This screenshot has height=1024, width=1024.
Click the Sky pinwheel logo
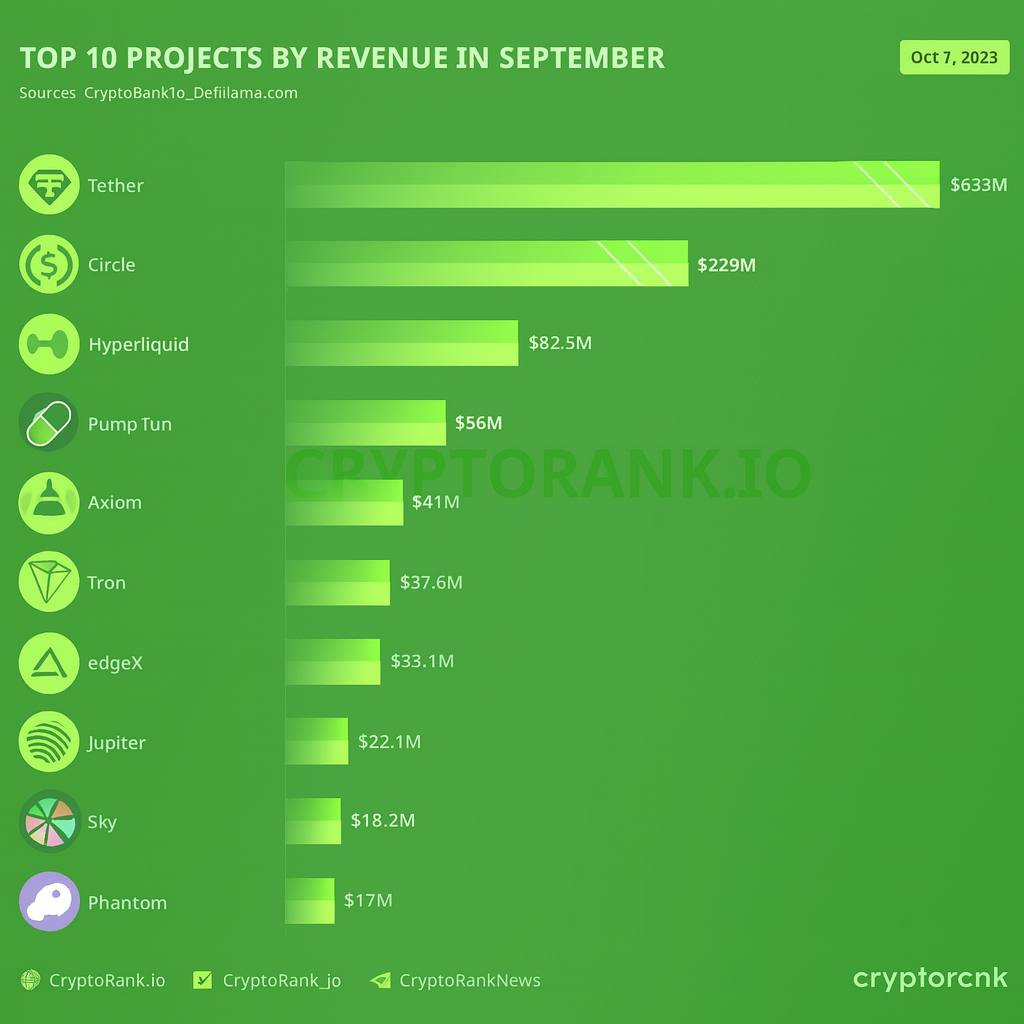48,821
